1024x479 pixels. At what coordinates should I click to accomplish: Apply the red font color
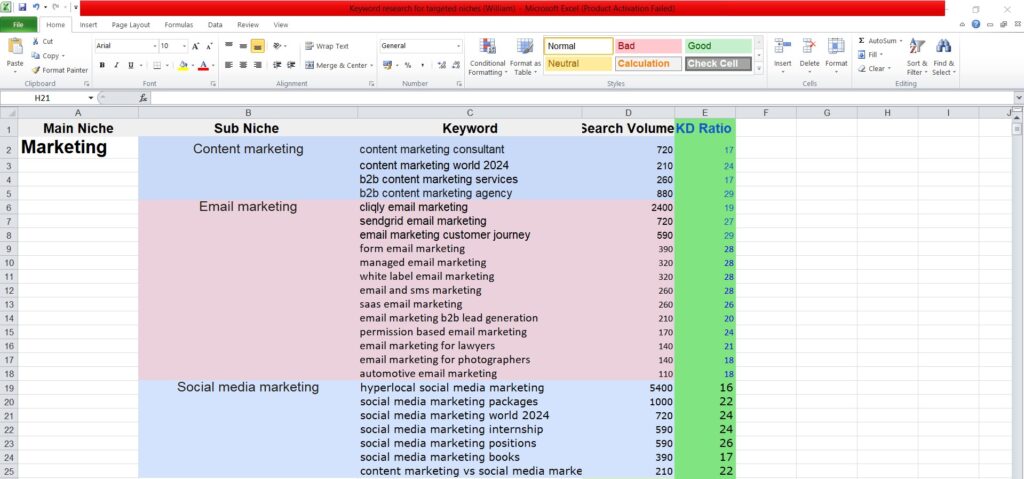click(203, 65)
